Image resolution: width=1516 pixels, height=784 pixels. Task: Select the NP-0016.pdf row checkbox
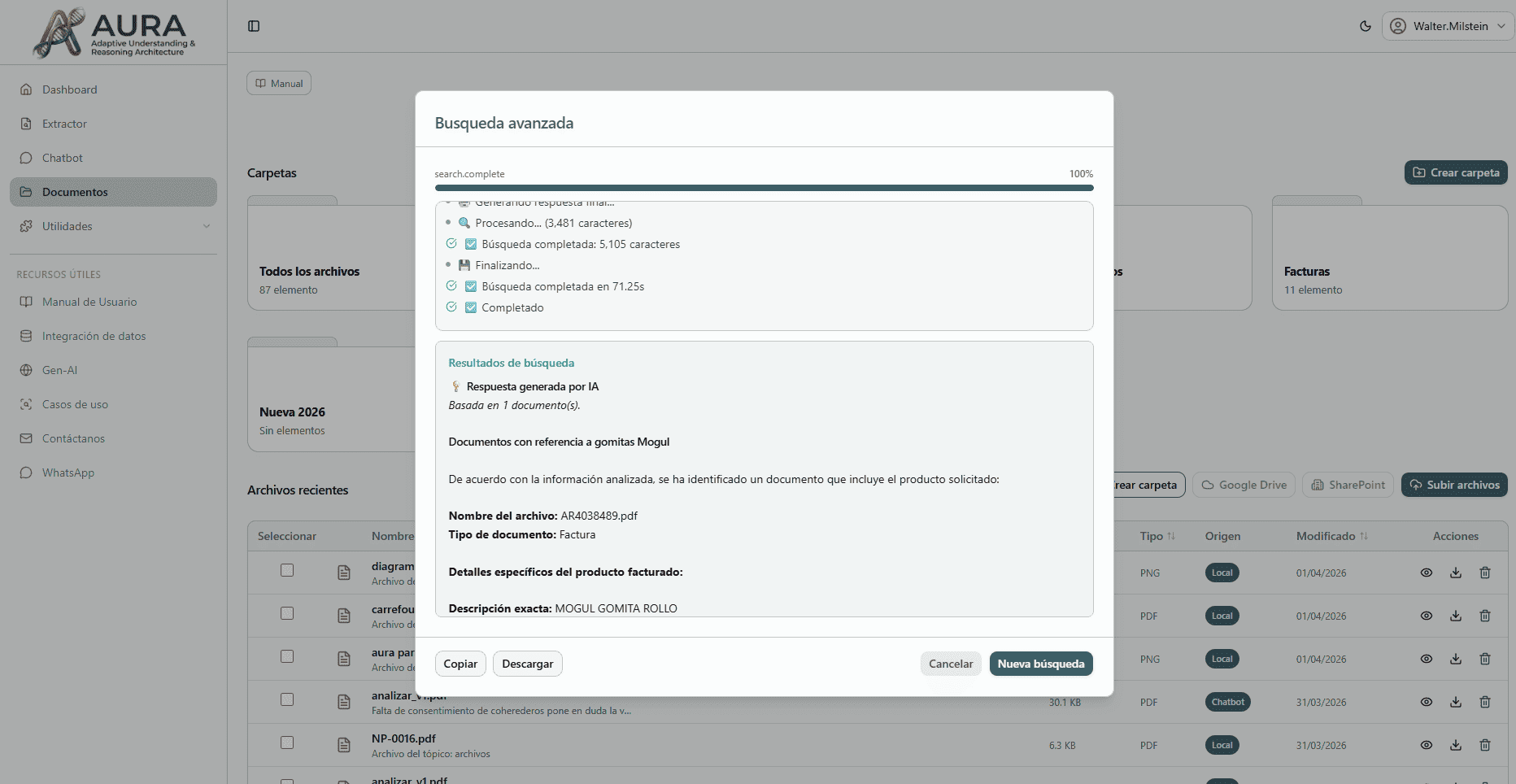coord(286,743)
